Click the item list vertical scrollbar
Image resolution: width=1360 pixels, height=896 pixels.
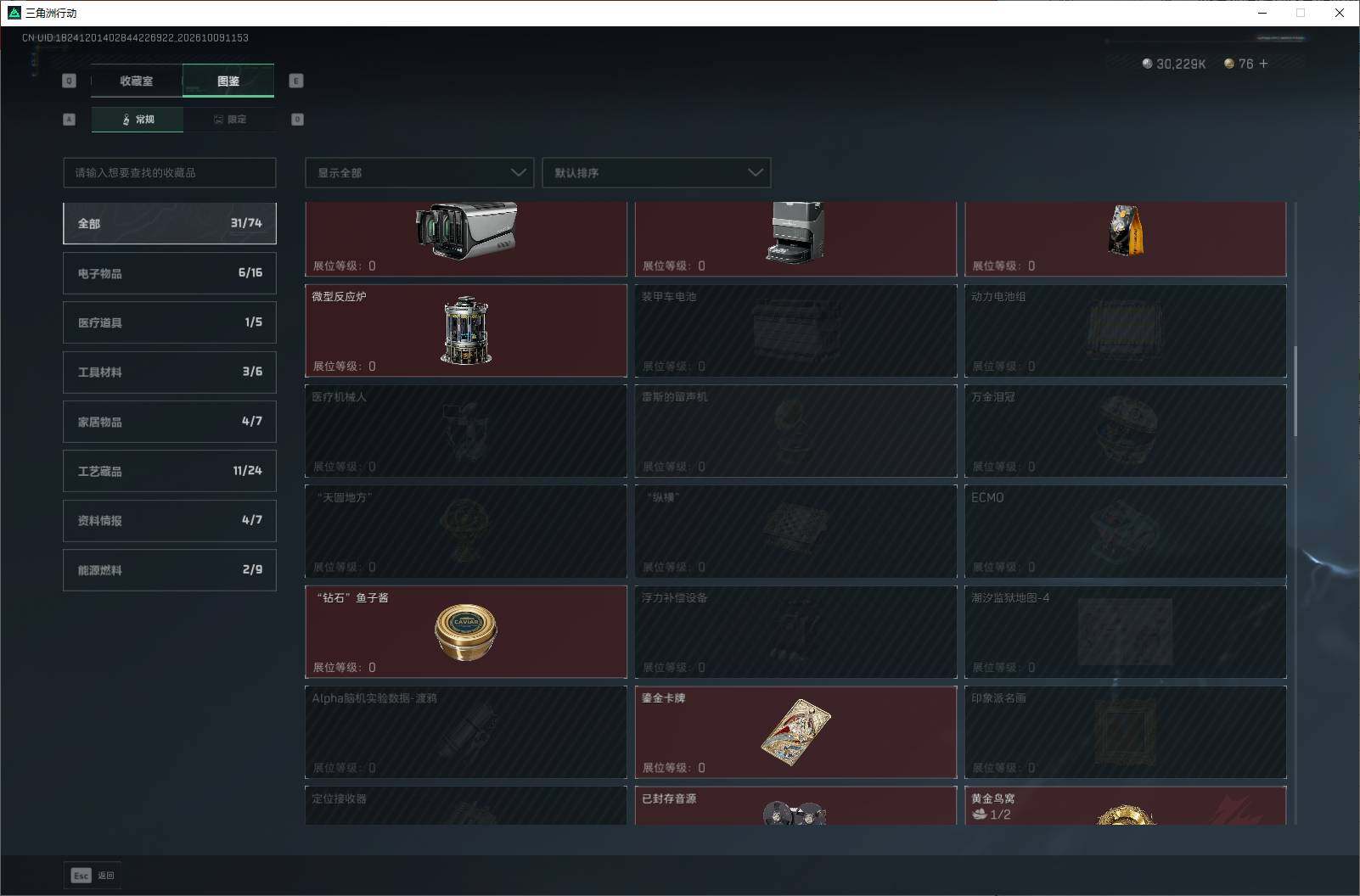tap(1295, 391)
